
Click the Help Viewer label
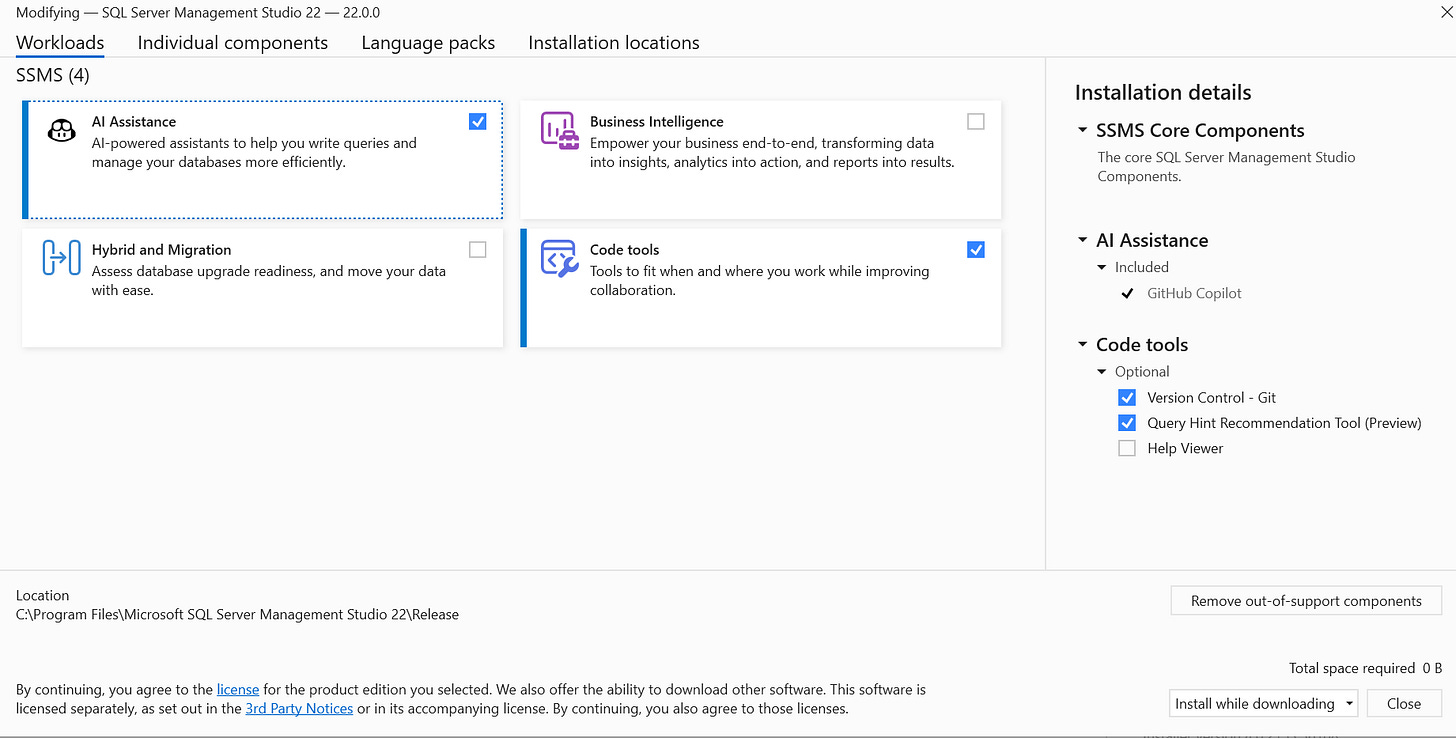coord(1186,449)
